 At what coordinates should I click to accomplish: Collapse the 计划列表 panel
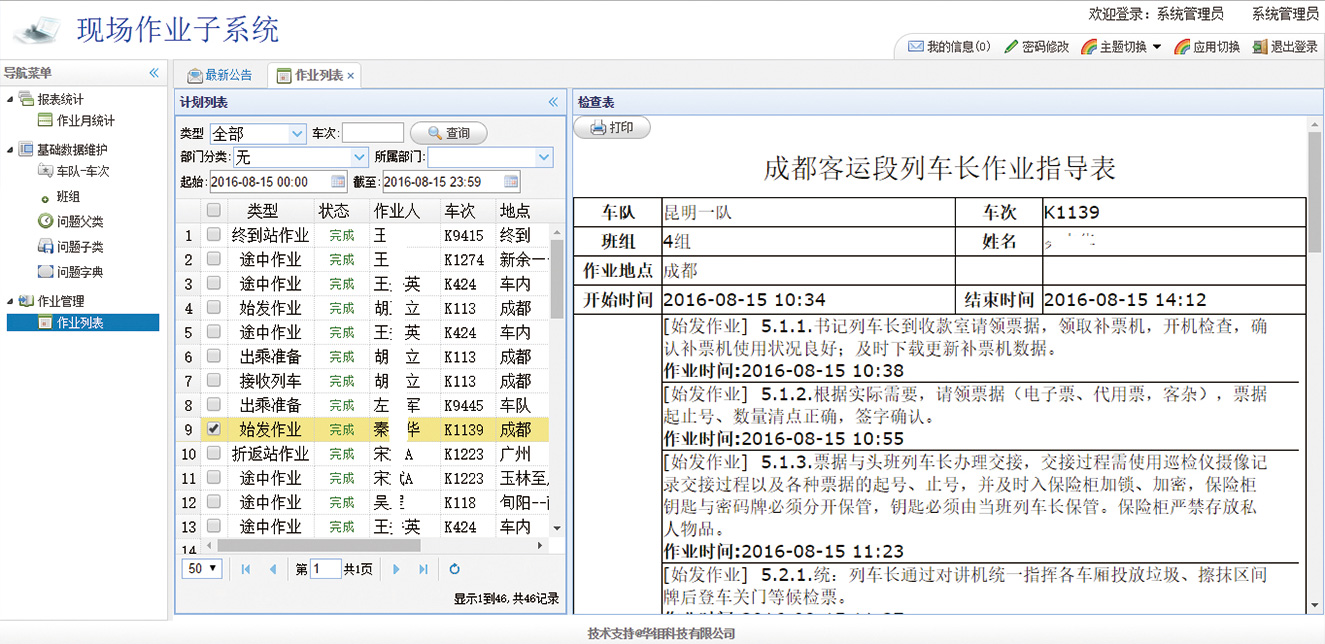tap(553, 102)
